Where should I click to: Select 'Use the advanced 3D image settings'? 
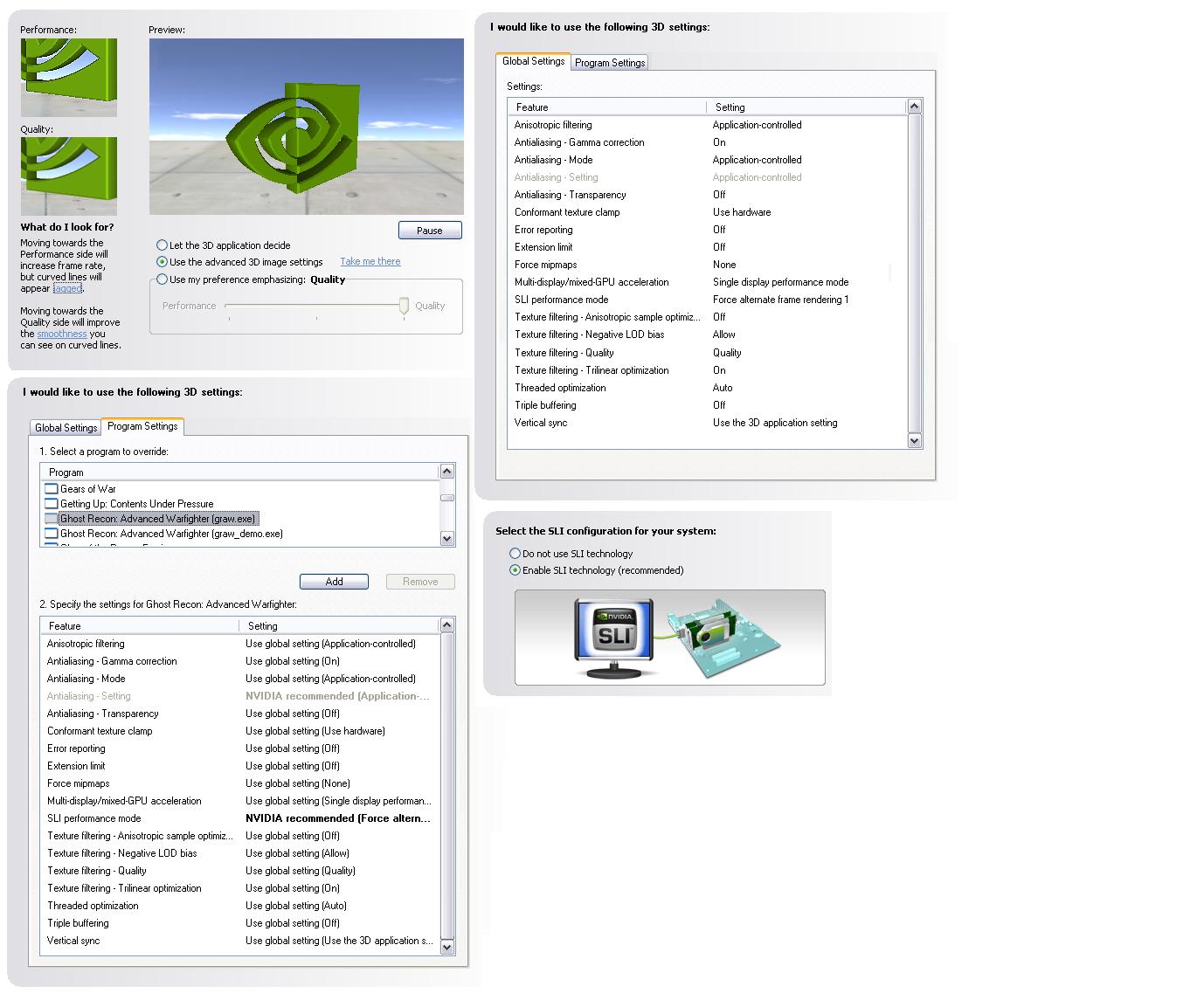[162, 262]
